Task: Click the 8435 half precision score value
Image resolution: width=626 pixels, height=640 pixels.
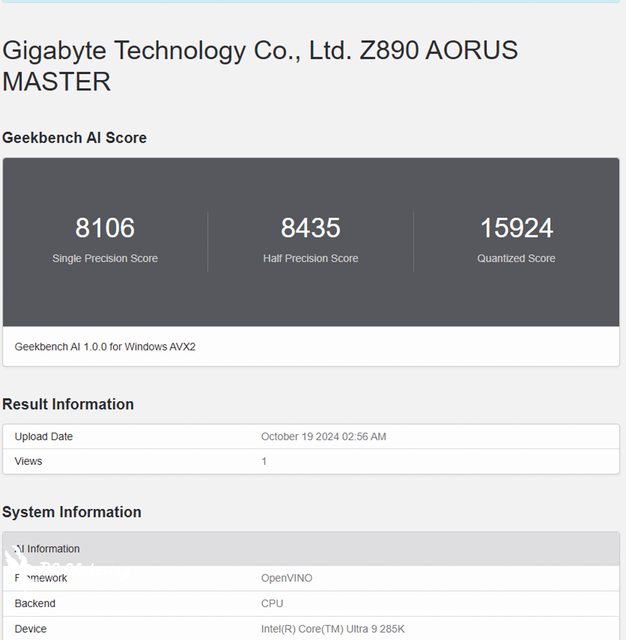Action: (x=310, y=228)
